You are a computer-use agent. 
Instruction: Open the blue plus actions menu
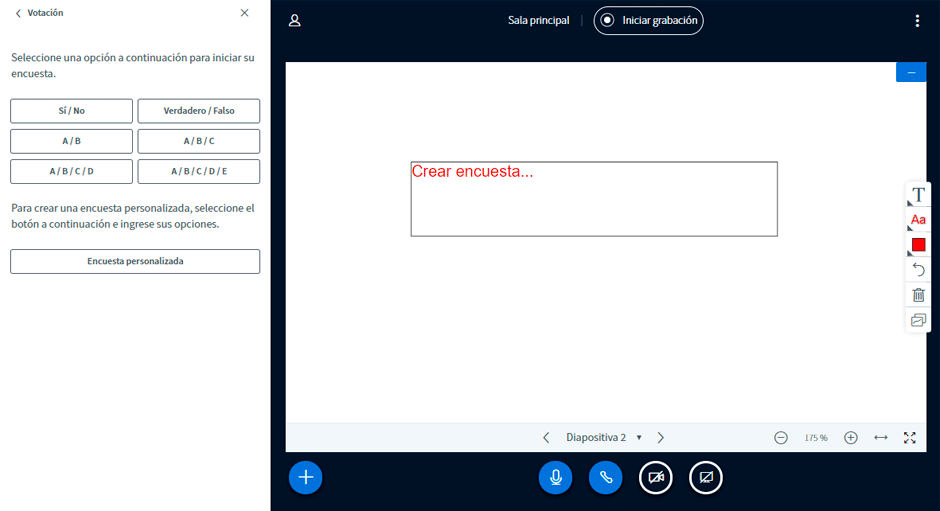click(x=306, y=478)
